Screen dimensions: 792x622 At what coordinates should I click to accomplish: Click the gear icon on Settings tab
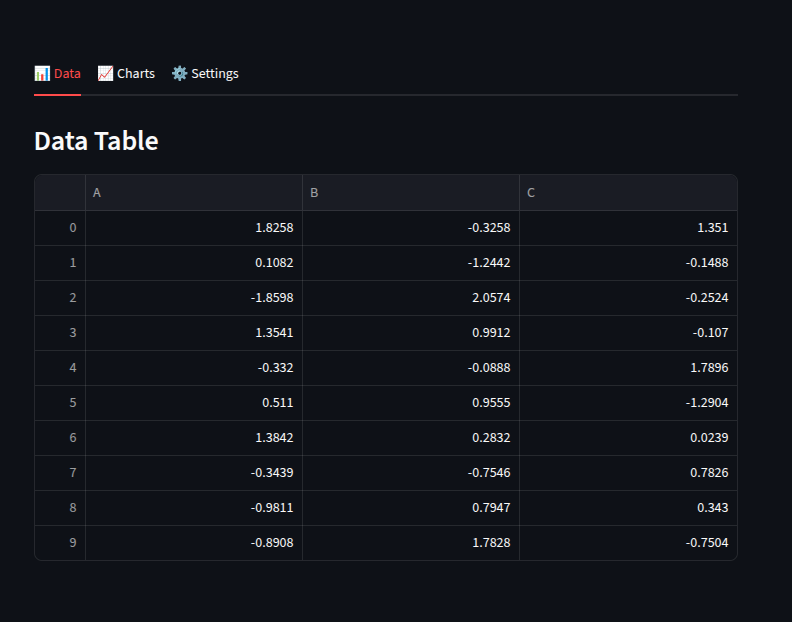coord(179,73)
